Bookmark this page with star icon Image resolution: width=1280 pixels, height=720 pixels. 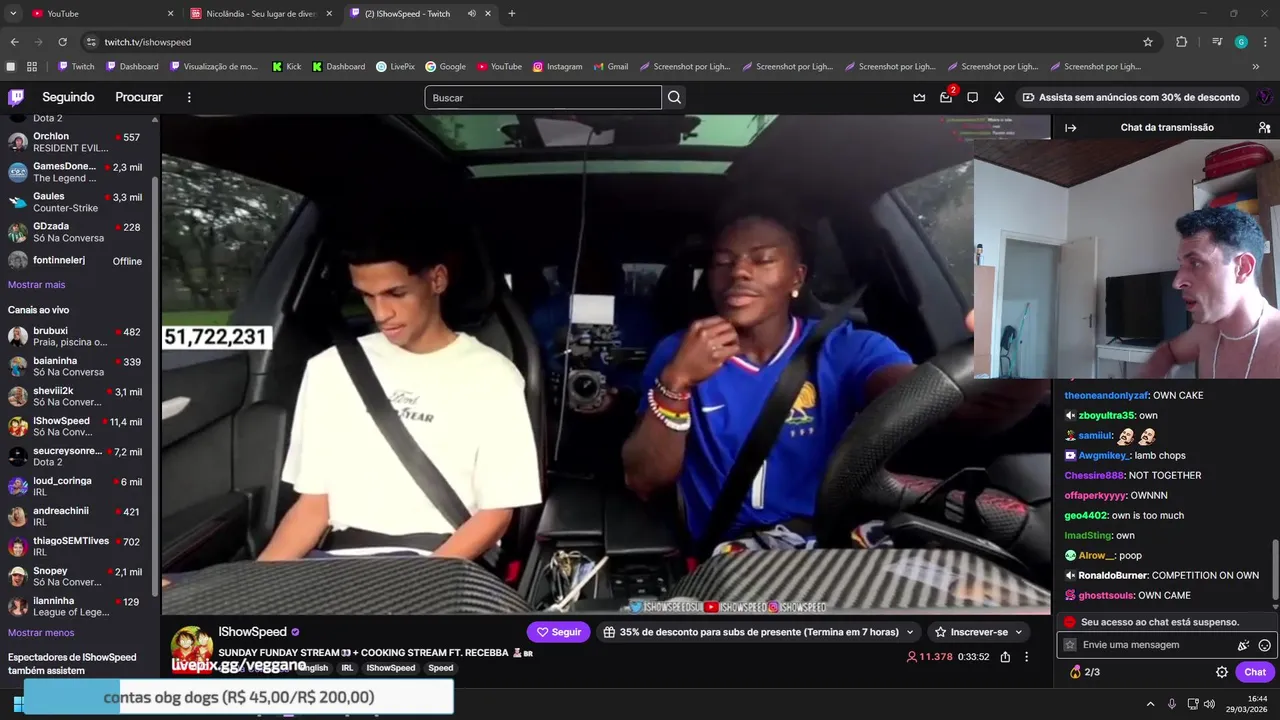[x=1148, y=42]
